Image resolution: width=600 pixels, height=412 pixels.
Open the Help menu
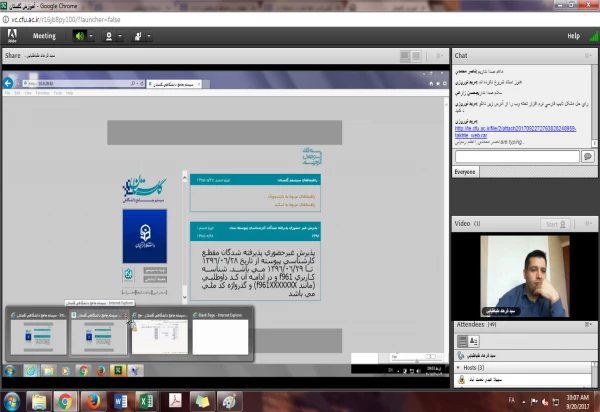pyautogui.click(x=573, y=35)
